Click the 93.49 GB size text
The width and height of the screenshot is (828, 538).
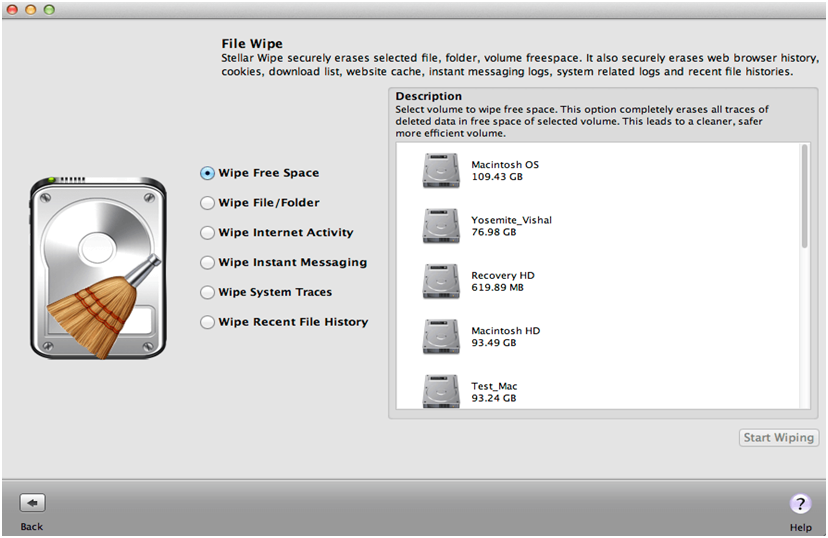494,343
